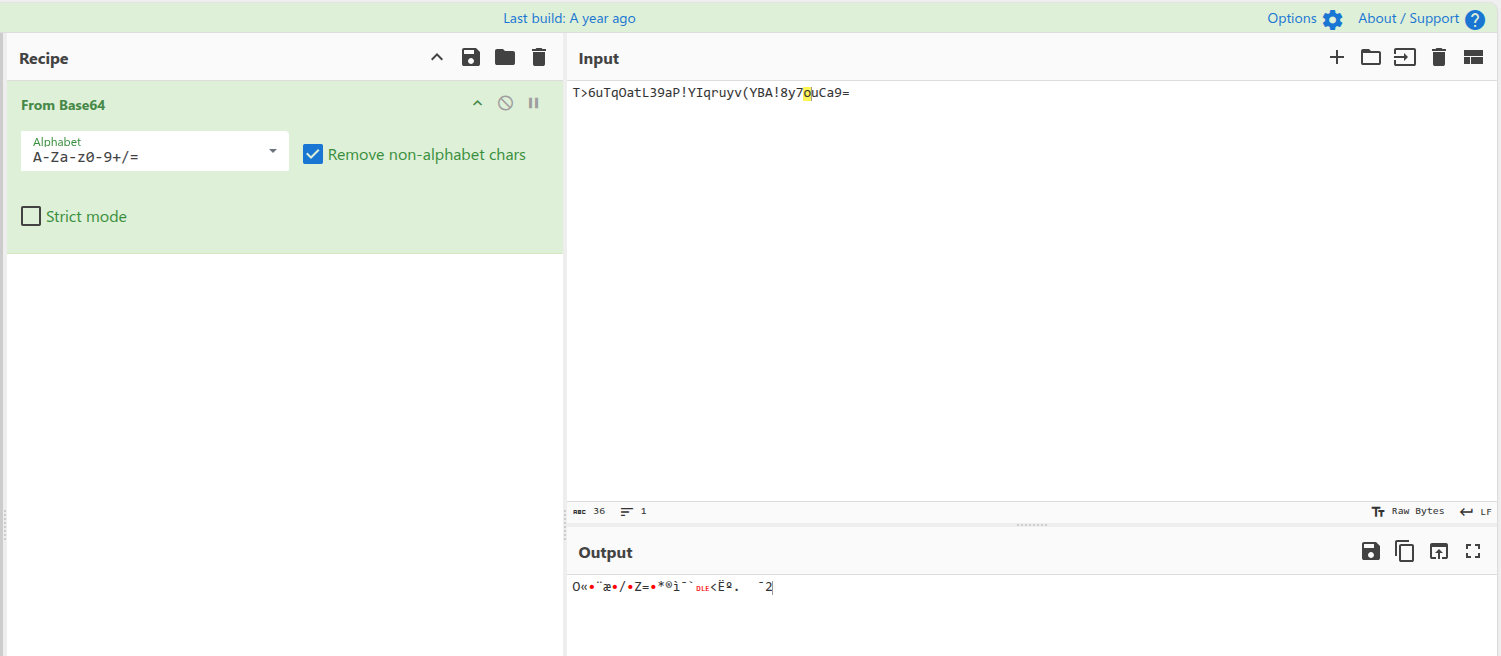1501x656 pixels.
Task: Set breakpoint on From Base64
Action: coord(534,103)
